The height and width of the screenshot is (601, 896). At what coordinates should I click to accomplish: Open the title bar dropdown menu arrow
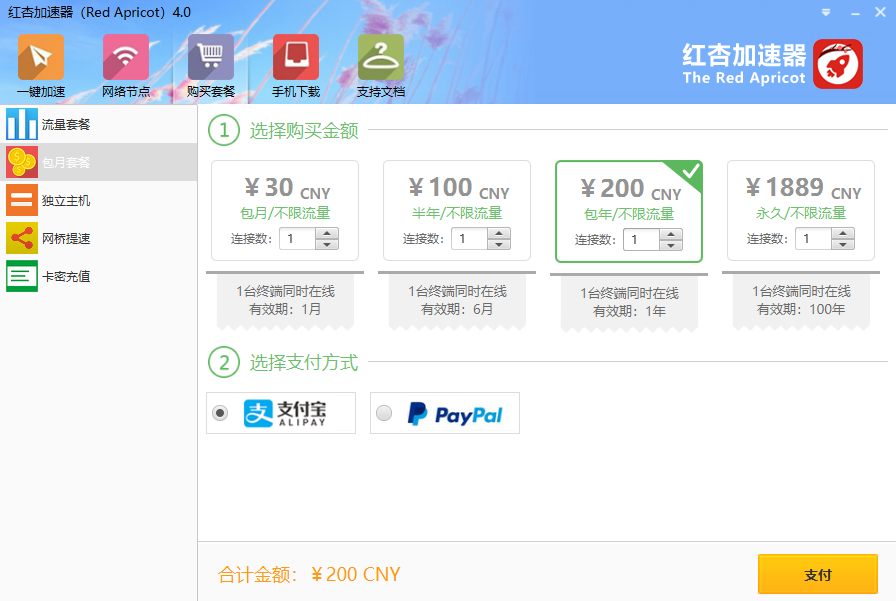[x=826, y=12]
